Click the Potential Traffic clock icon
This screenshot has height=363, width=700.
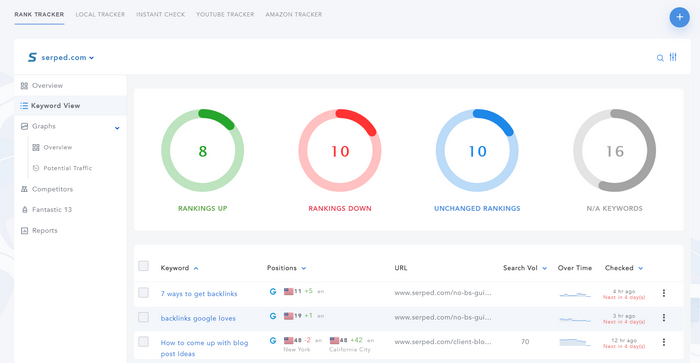[36, 168]
